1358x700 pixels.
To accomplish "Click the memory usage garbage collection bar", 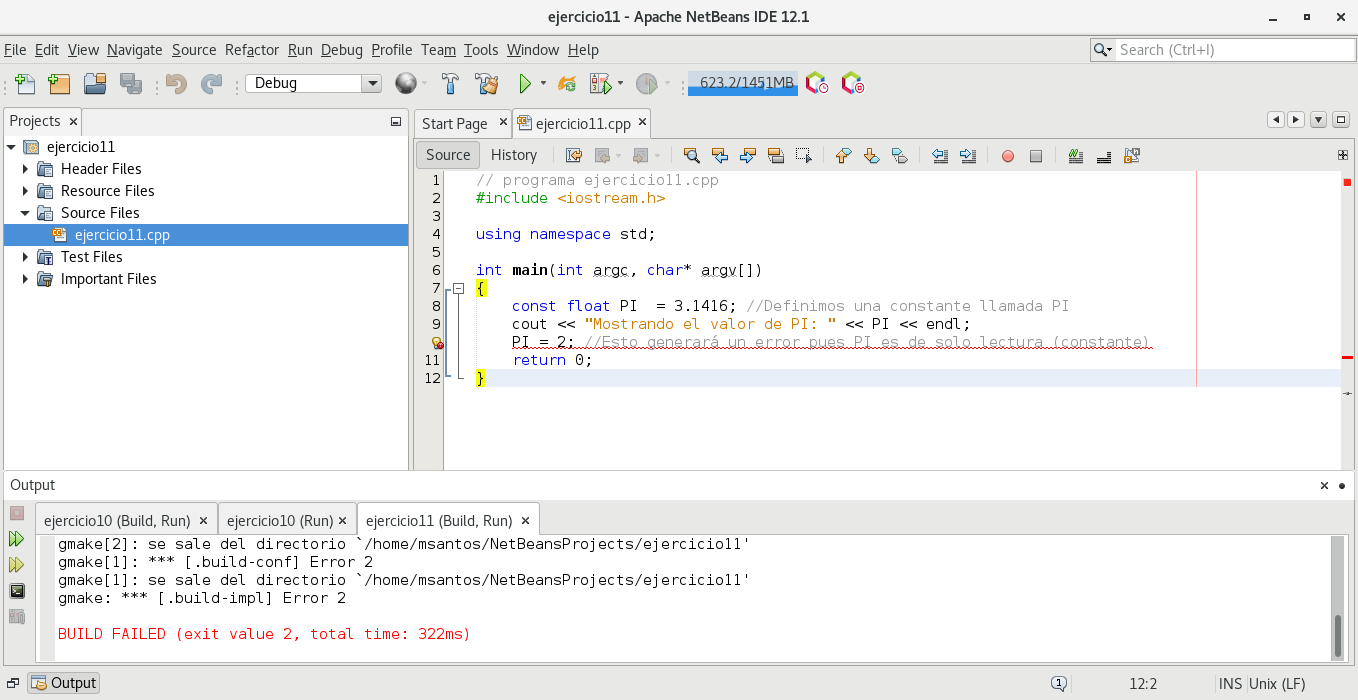I will point(742,84).
